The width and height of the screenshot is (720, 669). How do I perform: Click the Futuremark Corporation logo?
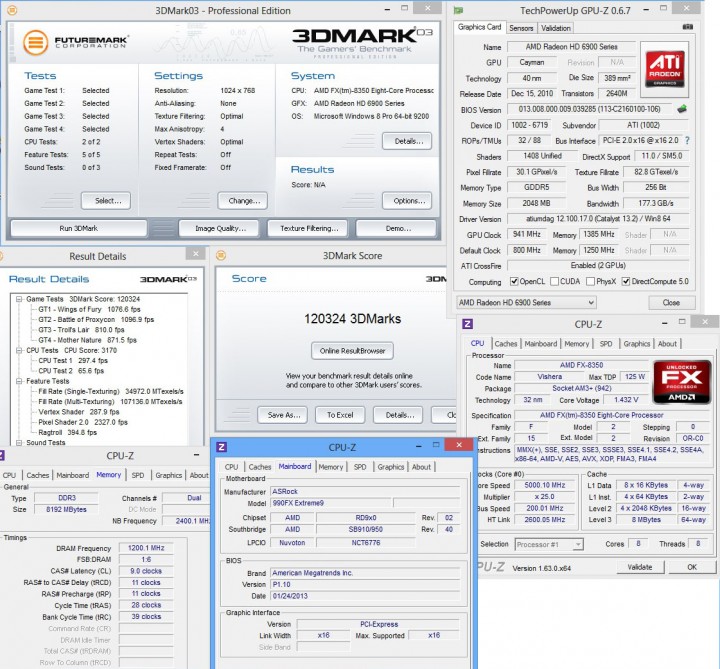(x=76, y=42)
